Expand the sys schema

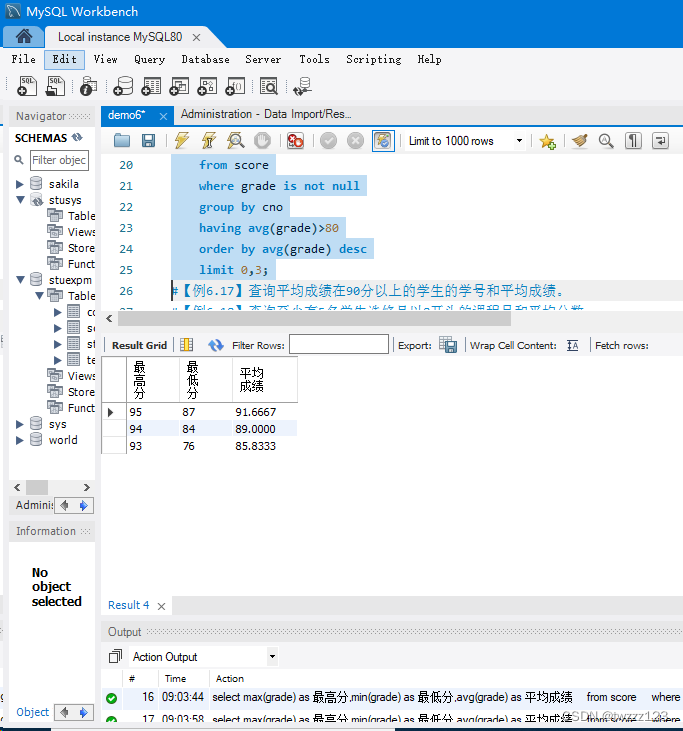pos(20,424)
